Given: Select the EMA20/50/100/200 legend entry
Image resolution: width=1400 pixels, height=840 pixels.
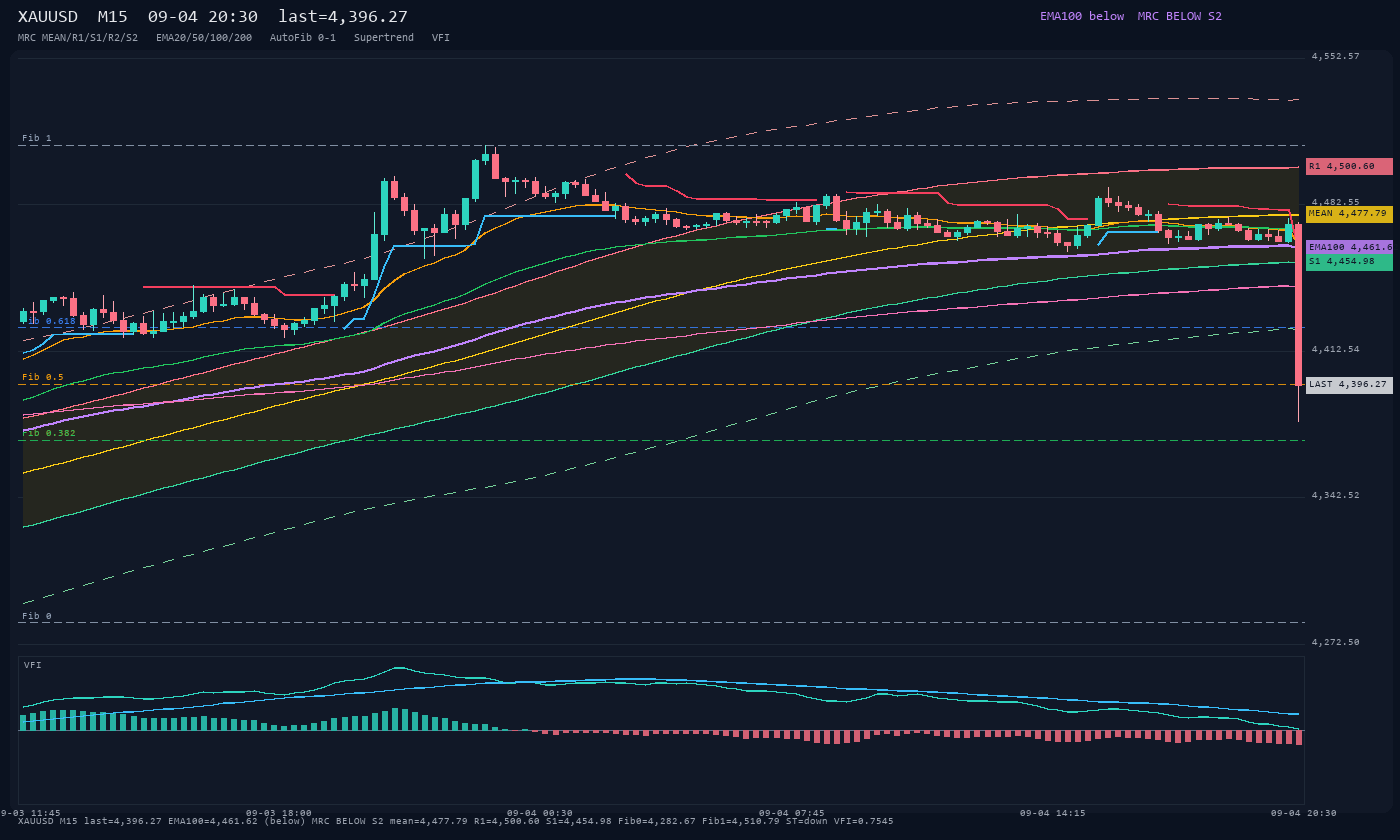Looking at the screenshot, I should (204, 38).
